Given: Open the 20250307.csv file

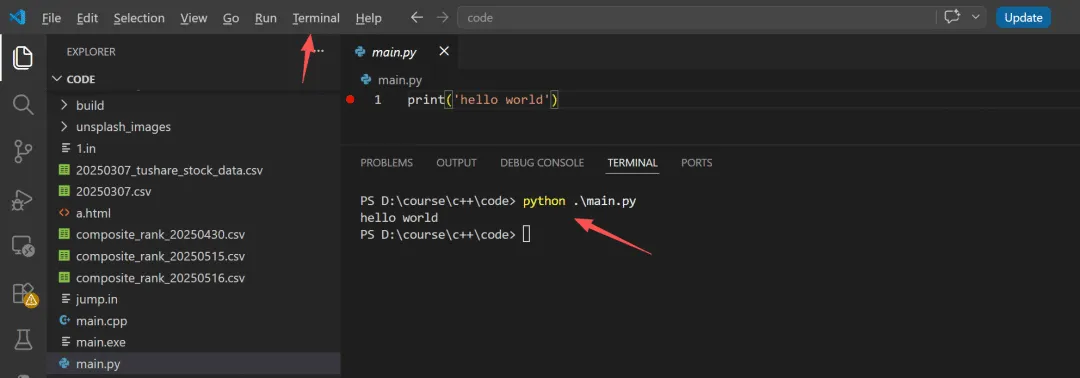Looking at the screenshot, I should pyautogui.click(x=194, y=191).
